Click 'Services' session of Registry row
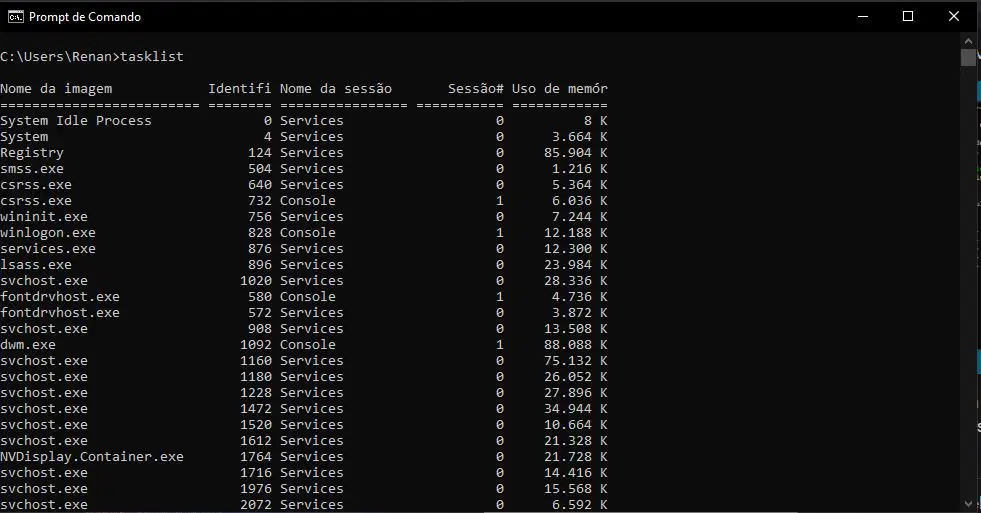This screenshot has width=981, height=513. pos(312,153)
